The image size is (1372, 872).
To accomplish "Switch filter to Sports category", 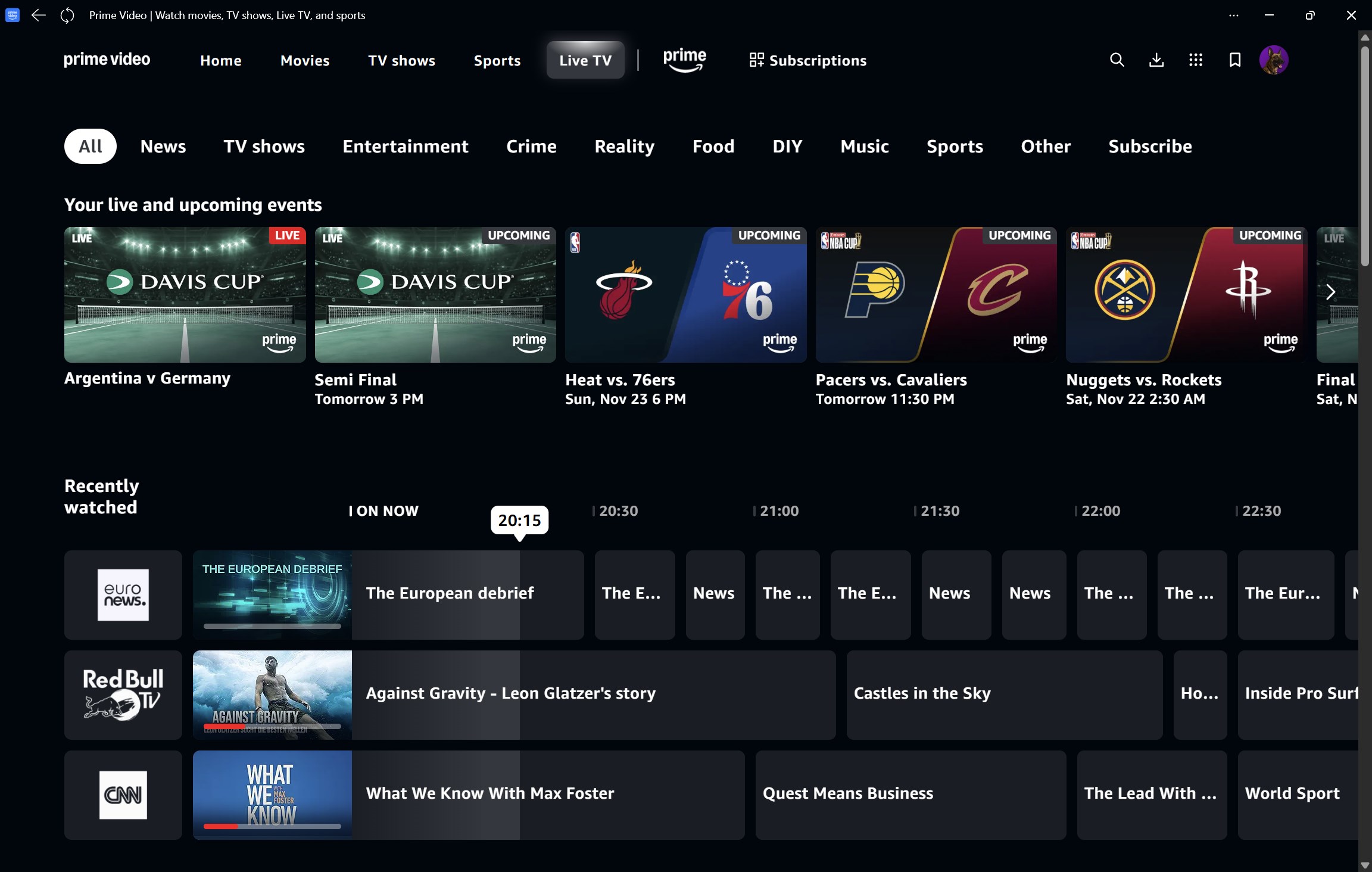I will pyautogui.click(x=954, y=146).
